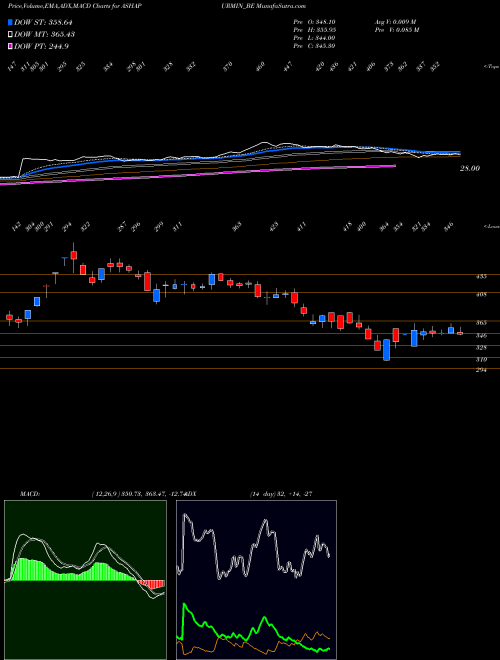Click the previous low value 344.00
The width and height of the screenshot is (500, 660).
tap(323, 37)
